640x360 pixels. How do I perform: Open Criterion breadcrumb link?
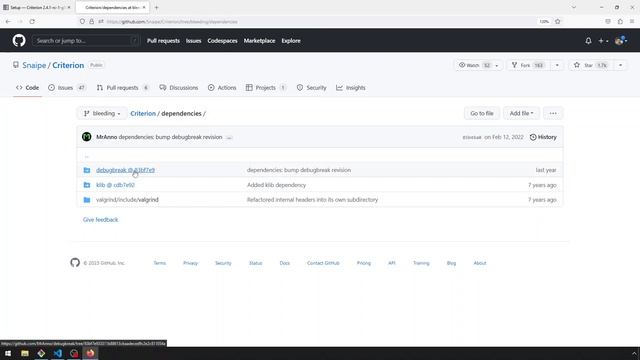[143, 113]
